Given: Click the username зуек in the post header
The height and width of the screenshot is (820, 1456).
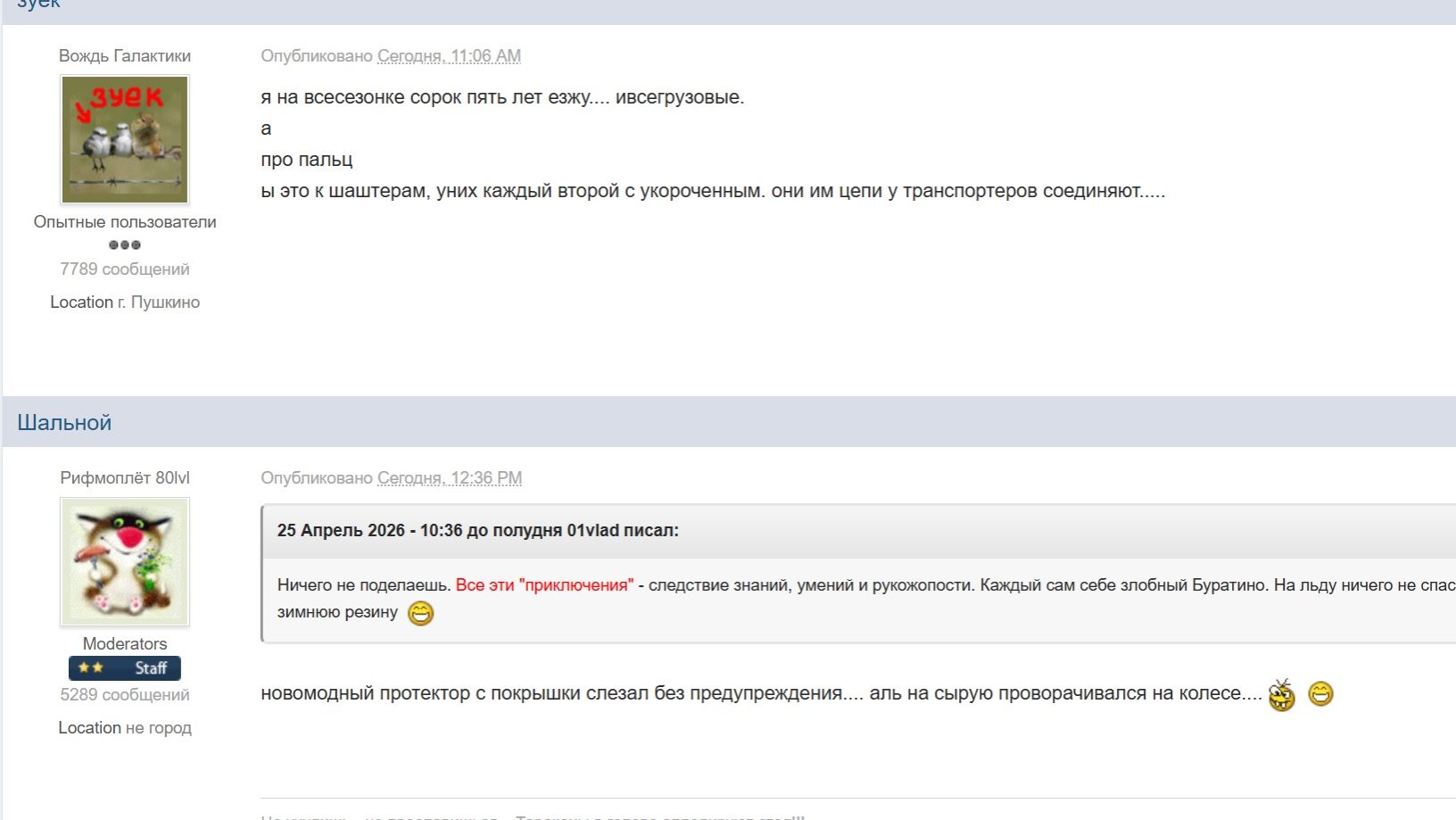Looking at the screenshot, I should 40,4.
